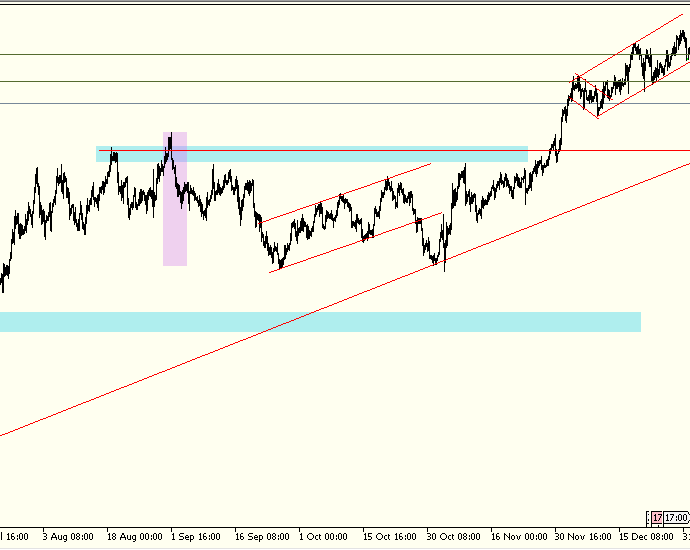Click the 1 Sep 16:00 time label
Viewport: 690px width, 550px height.
(x=196, y=537)
